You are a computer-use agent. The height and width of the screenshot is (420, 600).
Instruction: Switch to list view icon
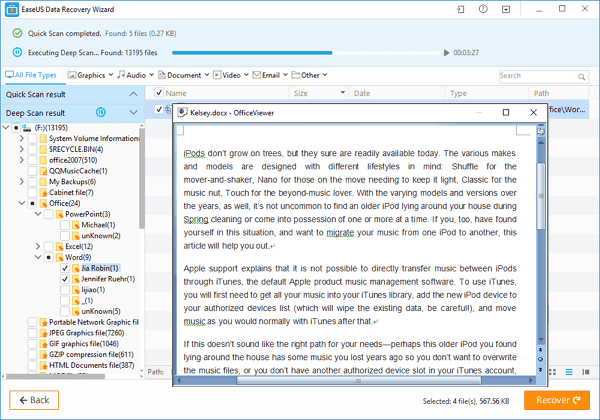569,372
